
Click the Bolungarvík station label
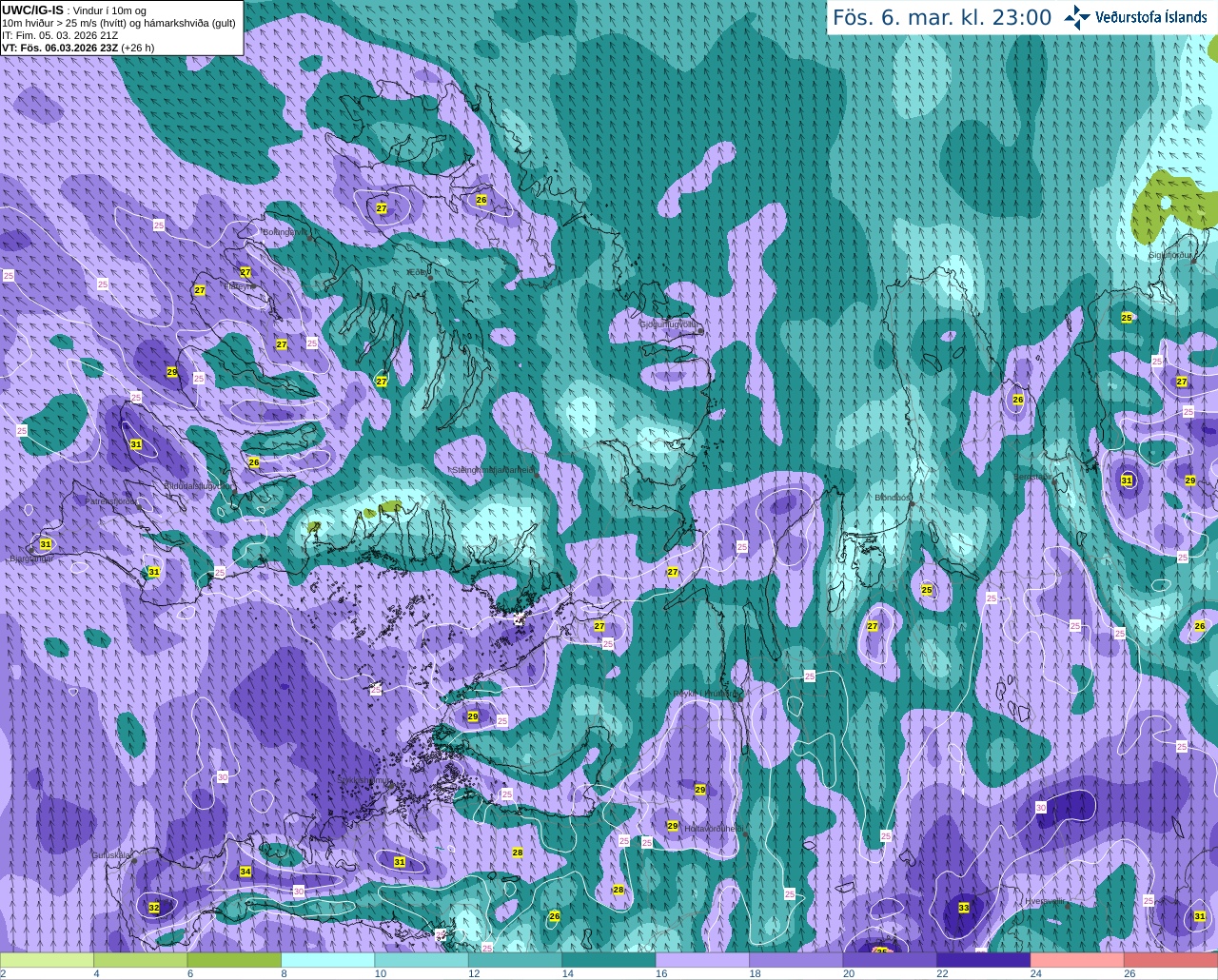pos(285,231)
